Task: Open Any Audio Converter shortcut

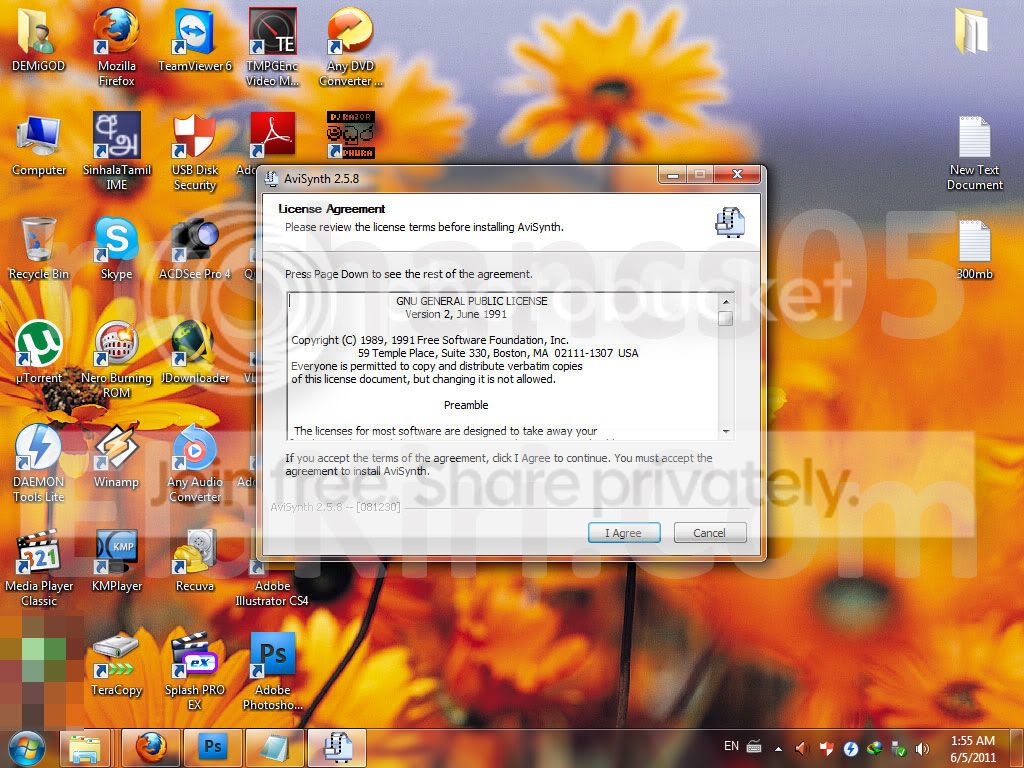Action: (195, 462)
